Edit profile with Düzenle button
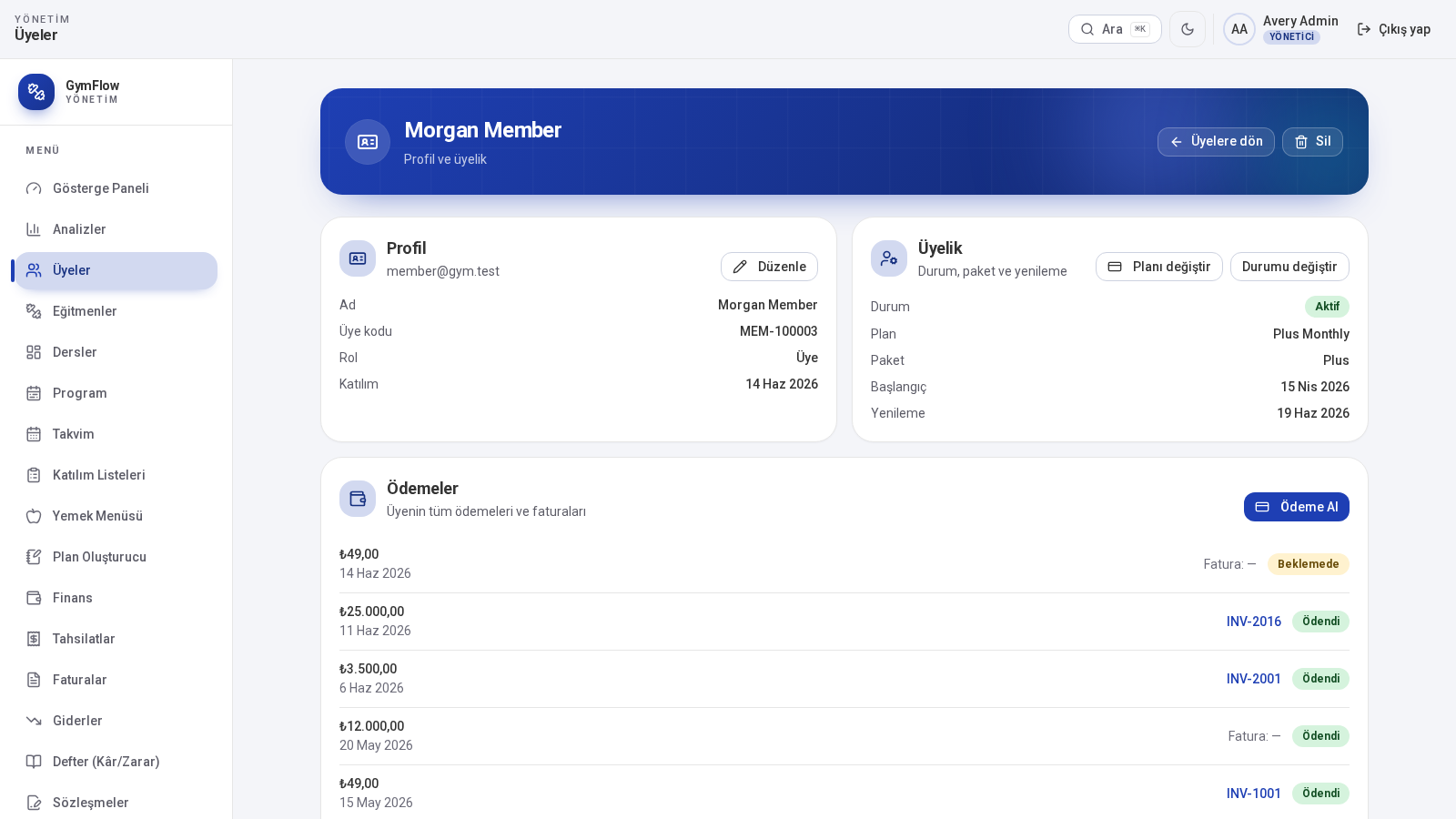 click(x=769, y=267)
